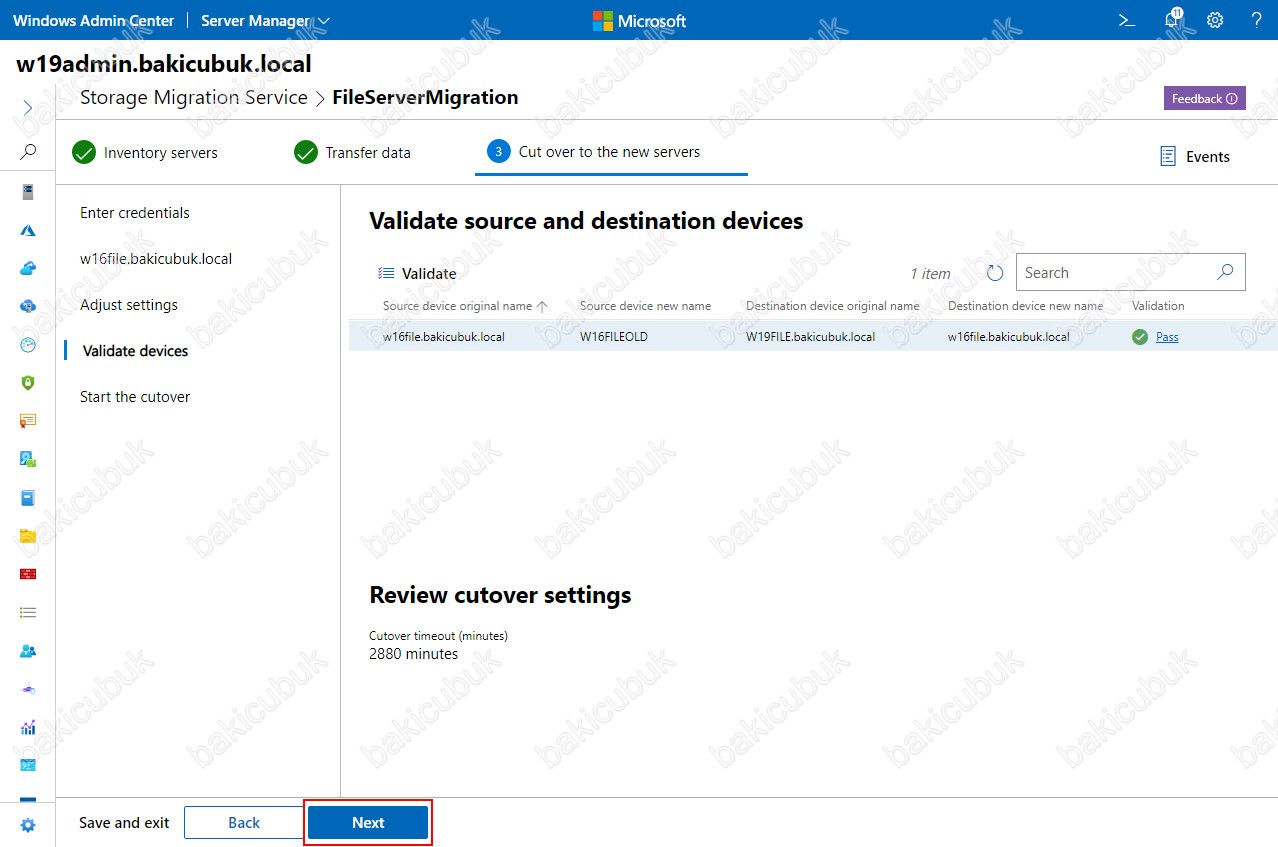Click the Validation column header
Viewport: 1278px width, 847px height.
point(1158,306)
